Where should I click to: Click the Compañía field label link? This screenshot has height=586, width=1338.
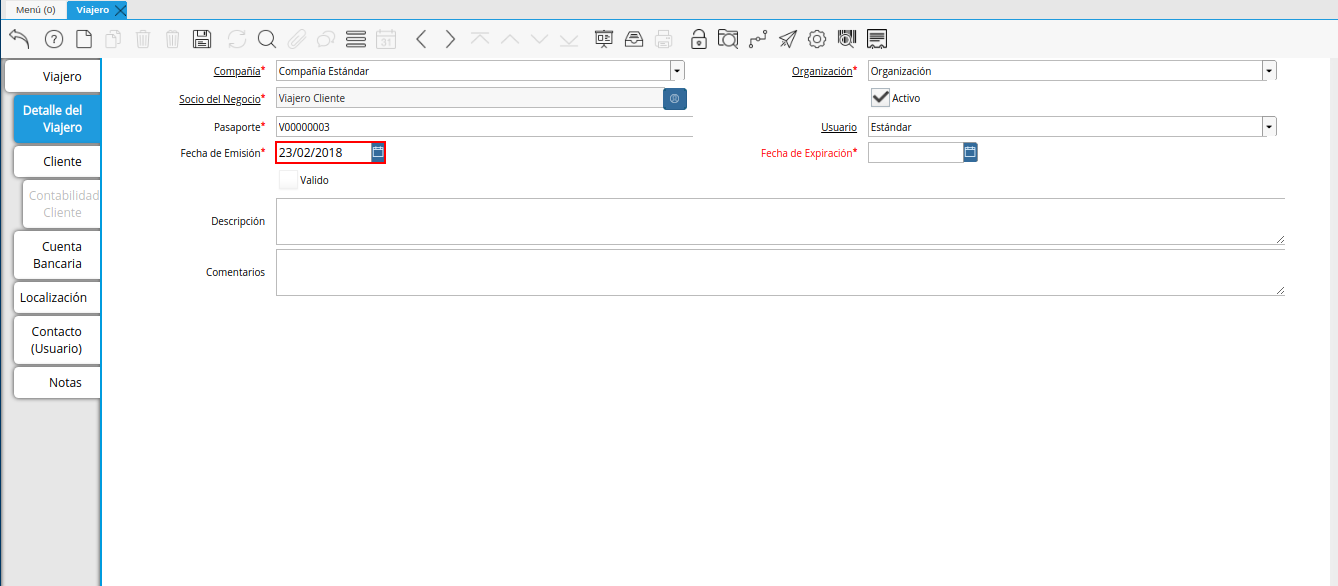pyautogui.click(x=237, y=71)
